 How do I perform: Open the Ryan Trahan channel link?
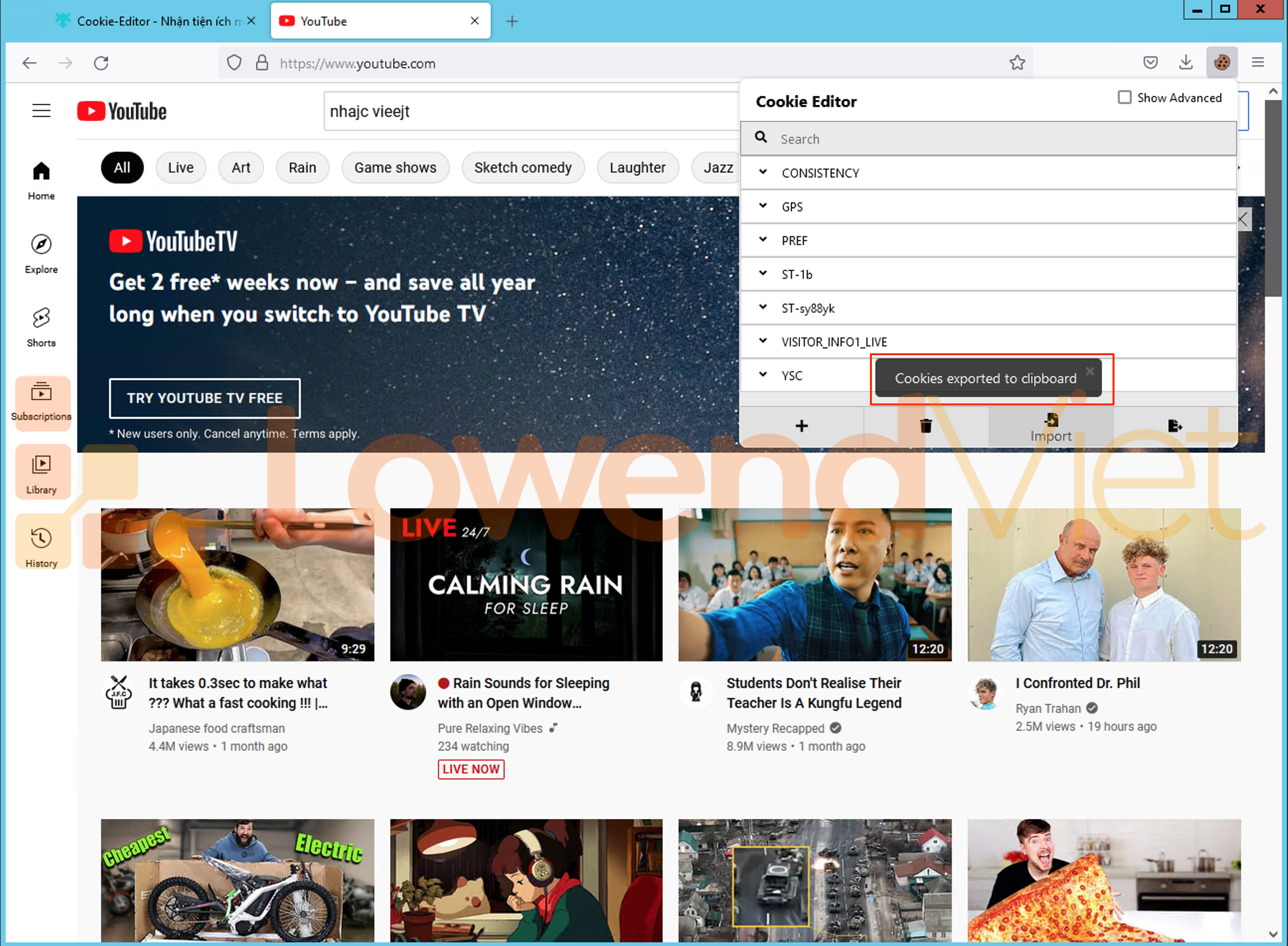coord(1047,709)
